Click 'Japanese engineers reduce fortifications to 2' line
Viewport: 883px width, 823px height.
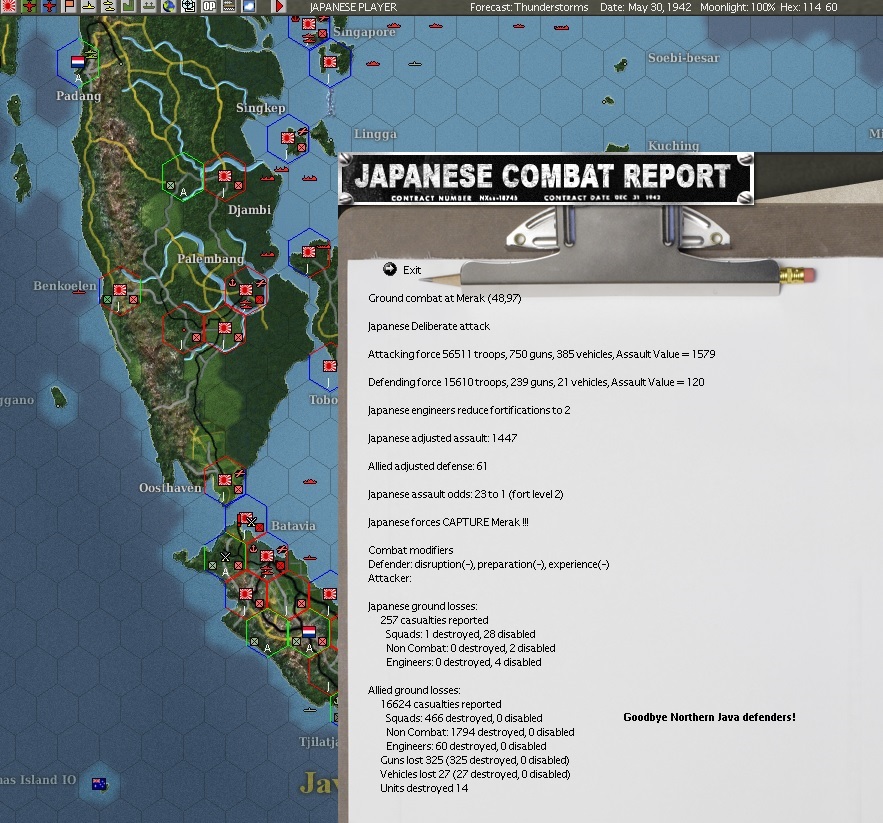469,410
